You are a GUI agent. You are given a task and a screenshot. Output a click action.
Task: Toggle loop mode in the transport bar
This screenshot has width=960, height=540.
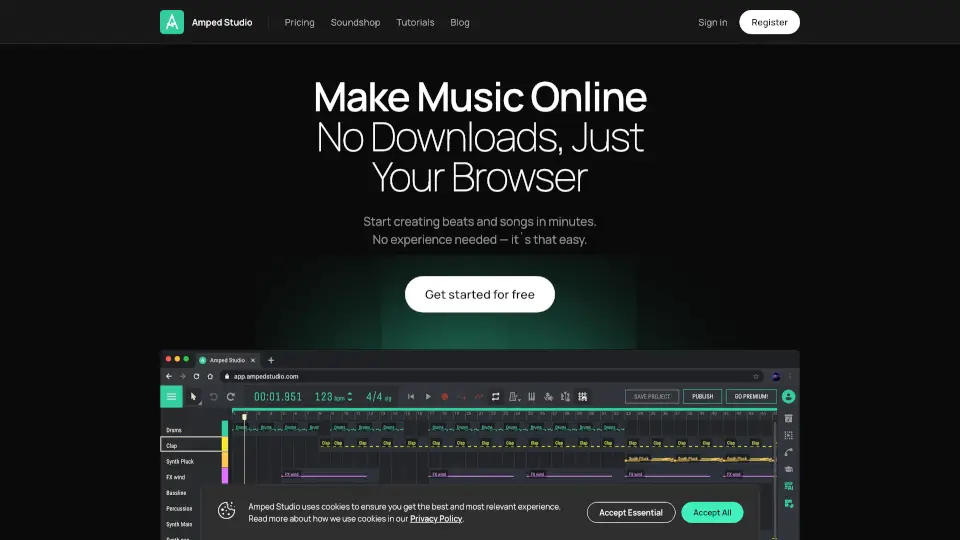495,397
